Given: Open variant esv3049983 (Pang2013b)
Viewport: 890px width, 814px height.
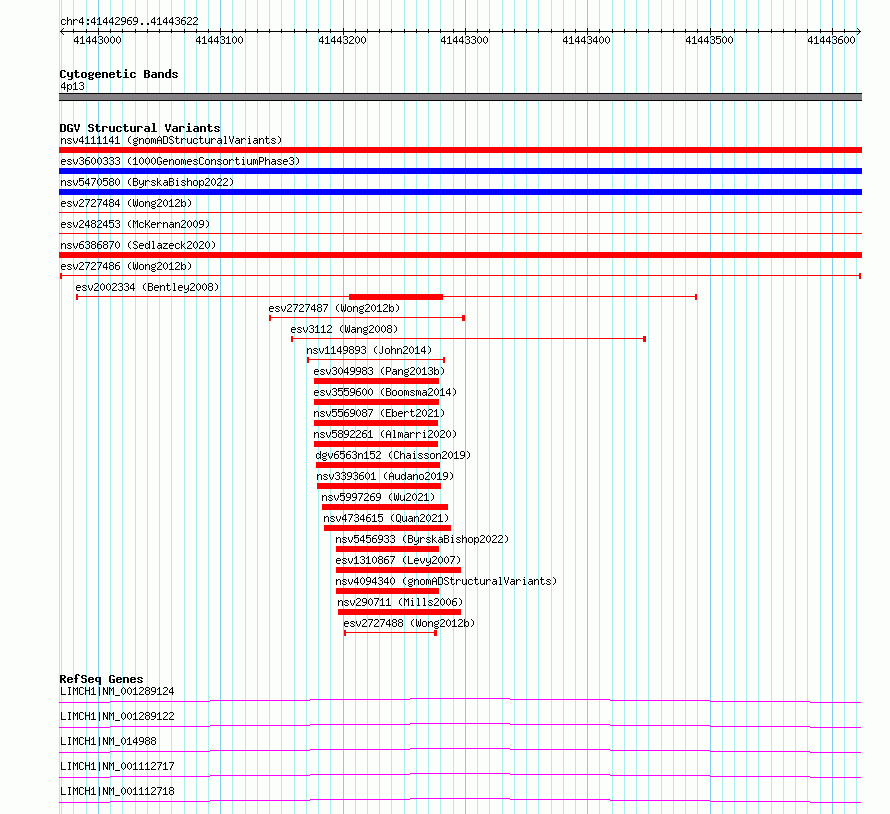Looking at the screenshot, I should [379, 371].
